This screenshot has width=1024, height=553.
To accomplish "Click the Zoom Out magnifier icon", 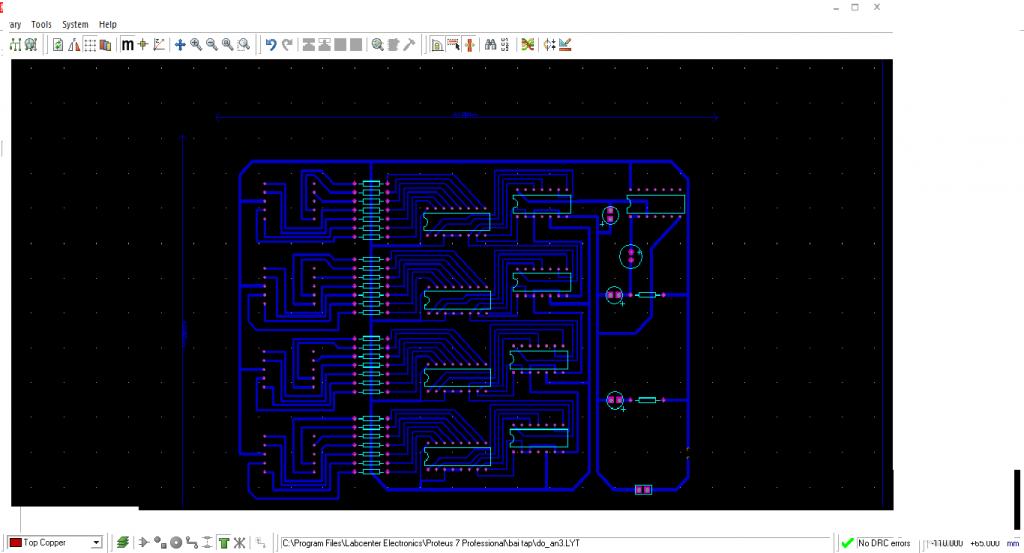I will point(212,44).
